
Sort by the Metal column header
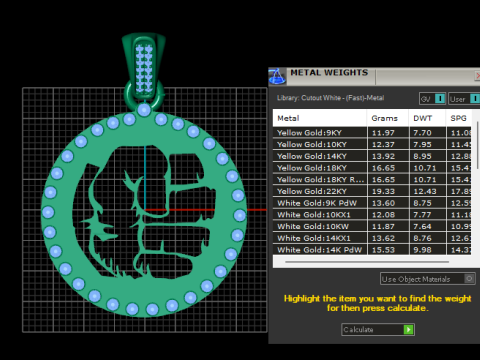pyautogui.click(x=320, y=118)
